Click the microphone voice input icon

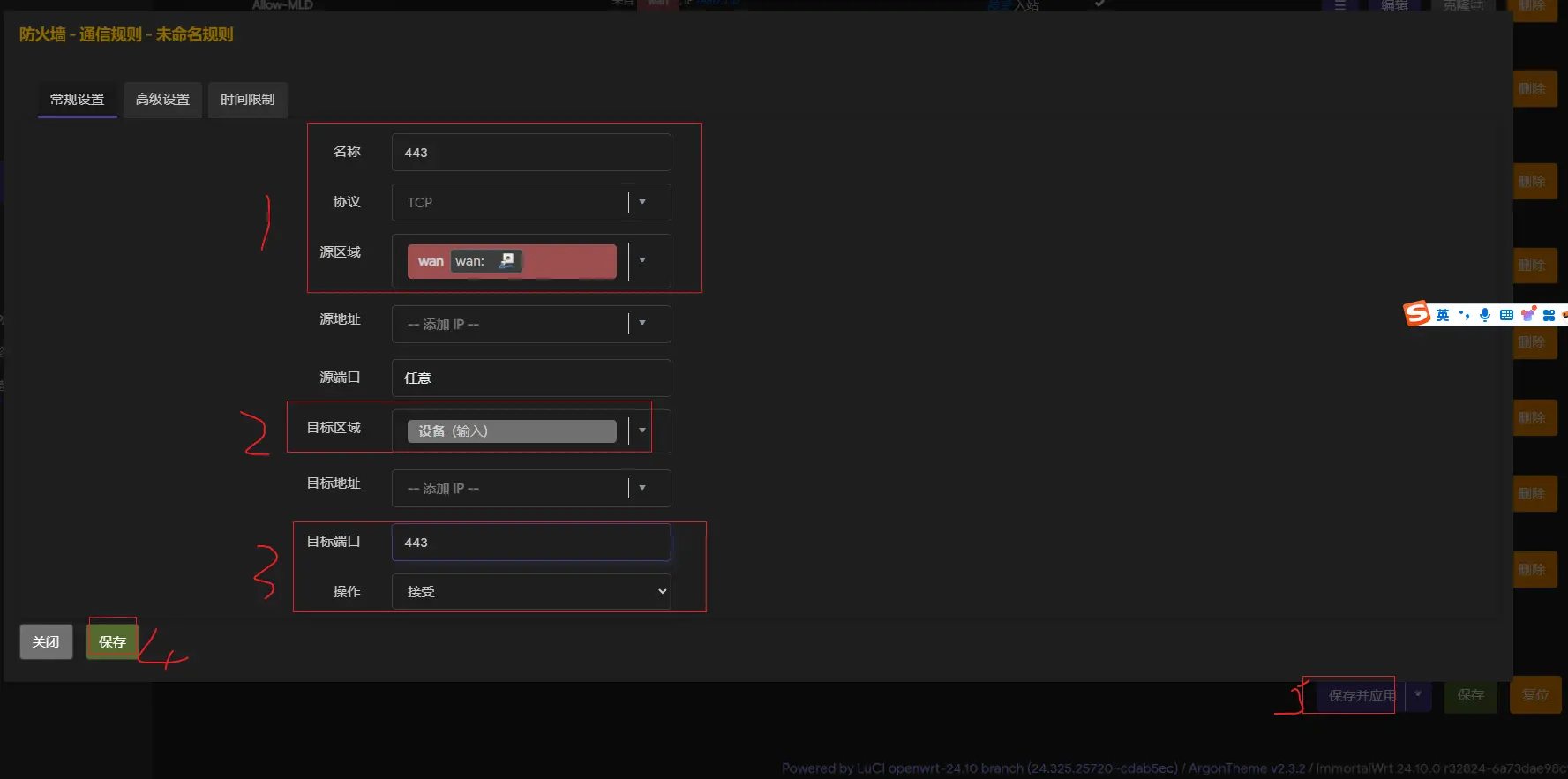pyautogui.click(x=1485, y=315)
